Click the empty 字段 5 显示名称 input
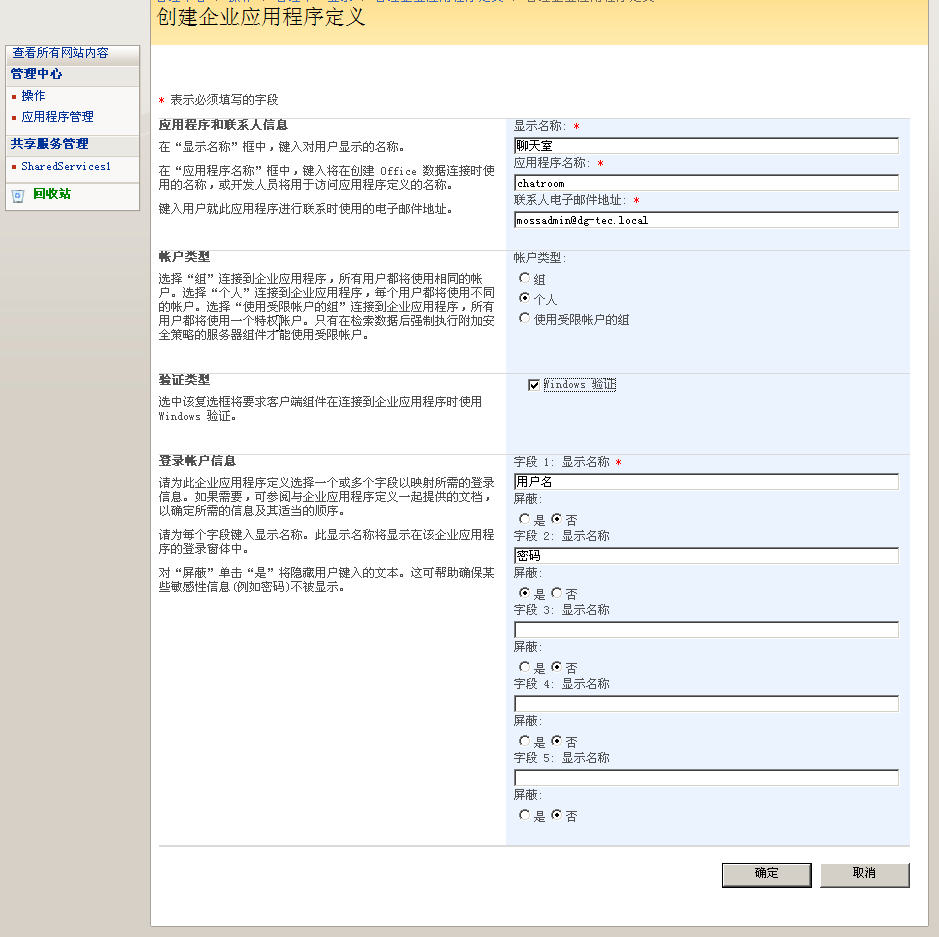This screenshot has width=939, height=937. pyautogui.click(x=706, y=778)
